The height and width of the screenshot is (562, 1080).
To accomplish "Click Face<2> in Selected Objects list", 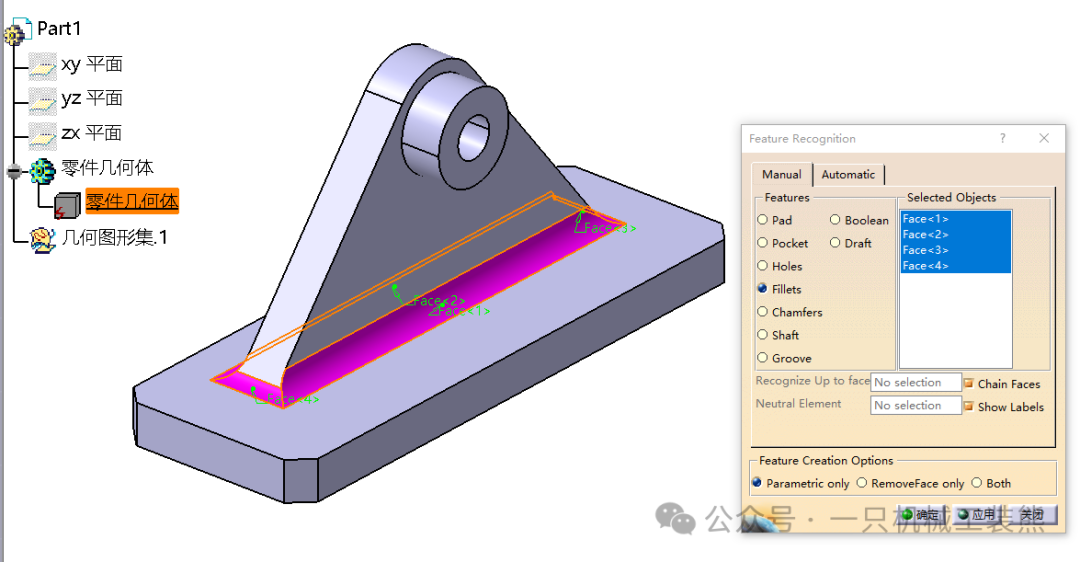I will point(956,234).
